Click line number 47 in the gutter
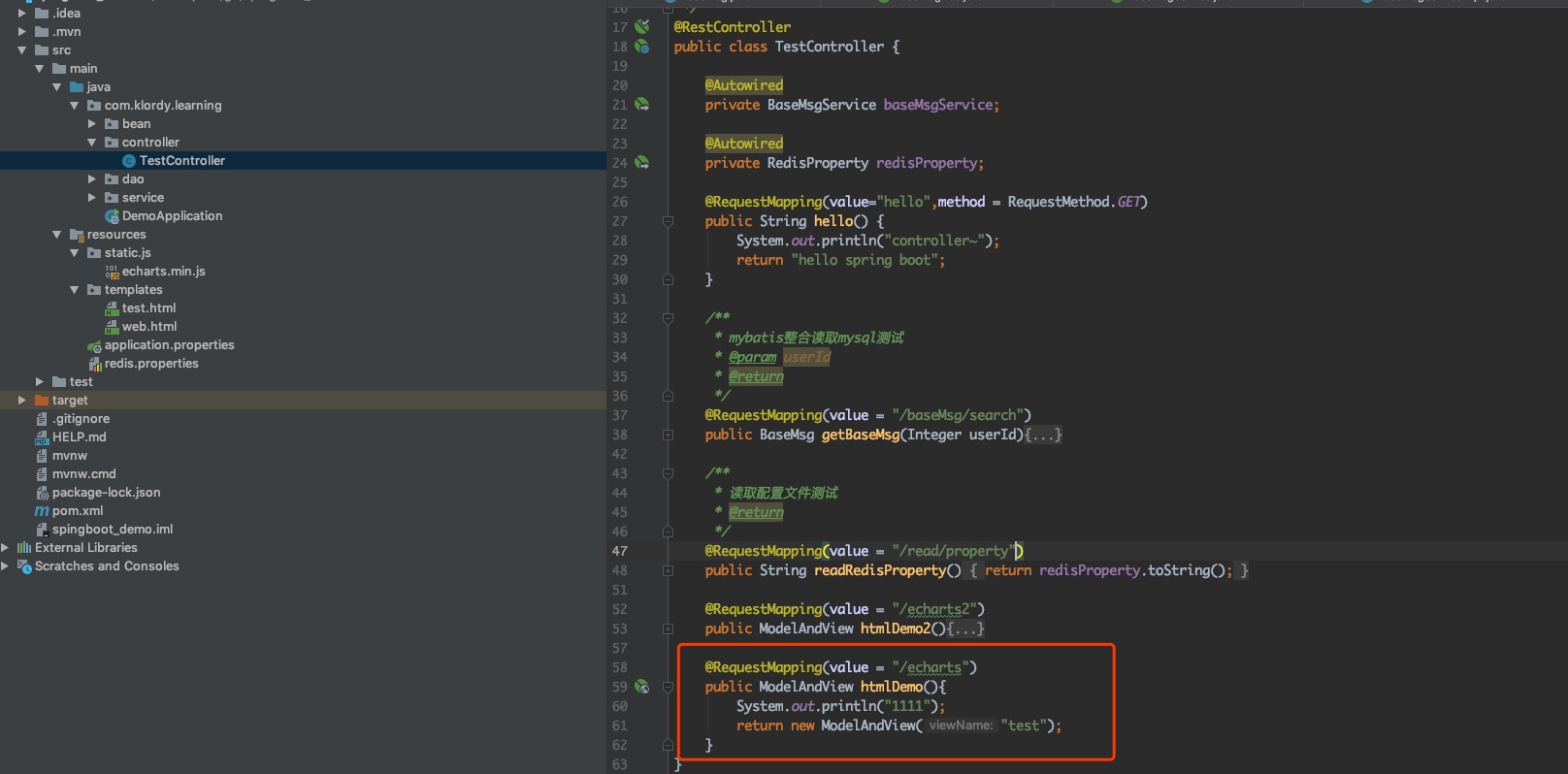The image size is (1568, 774). coord(619,551)
